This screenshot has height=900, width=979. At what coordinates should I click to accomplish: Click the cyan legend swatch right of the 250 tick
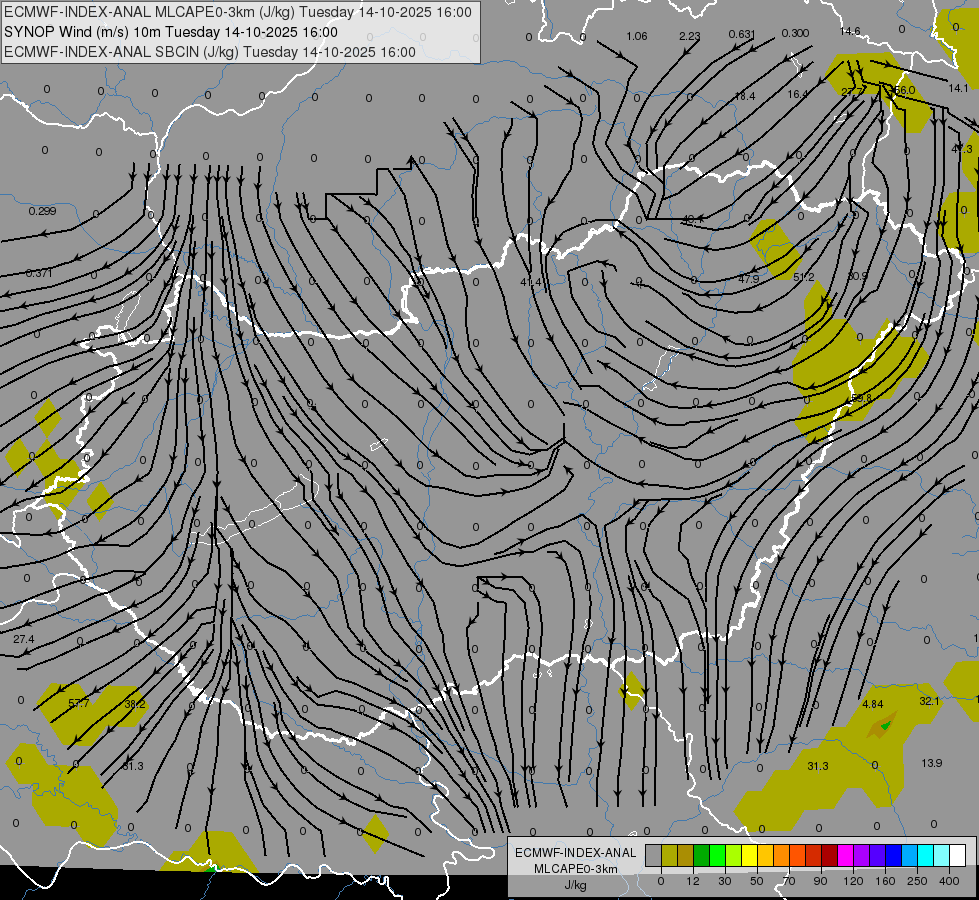[x=925, y=856]
